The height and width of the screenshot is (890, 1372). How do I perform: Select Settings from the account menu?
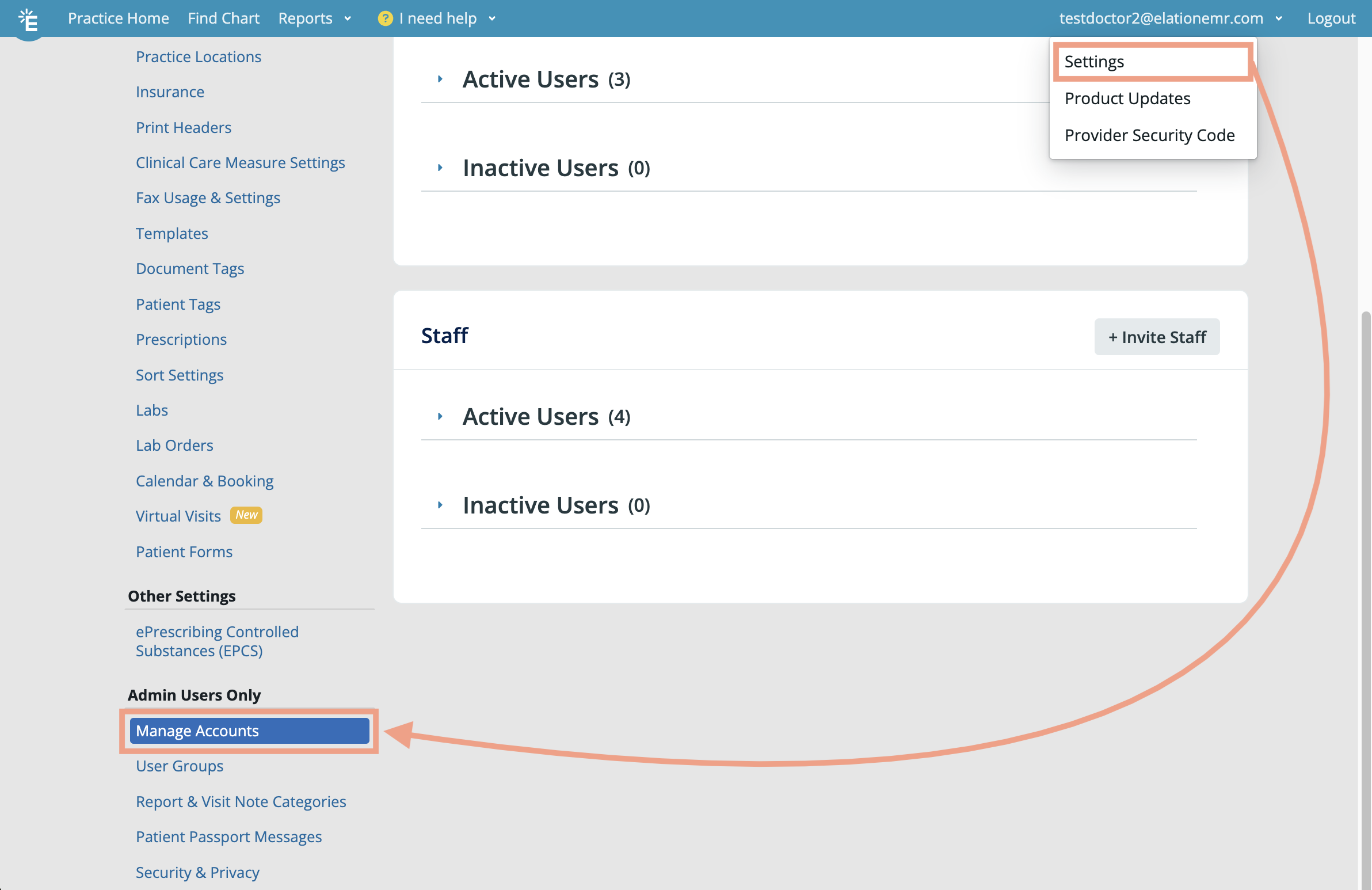[x=1093, y=62]
